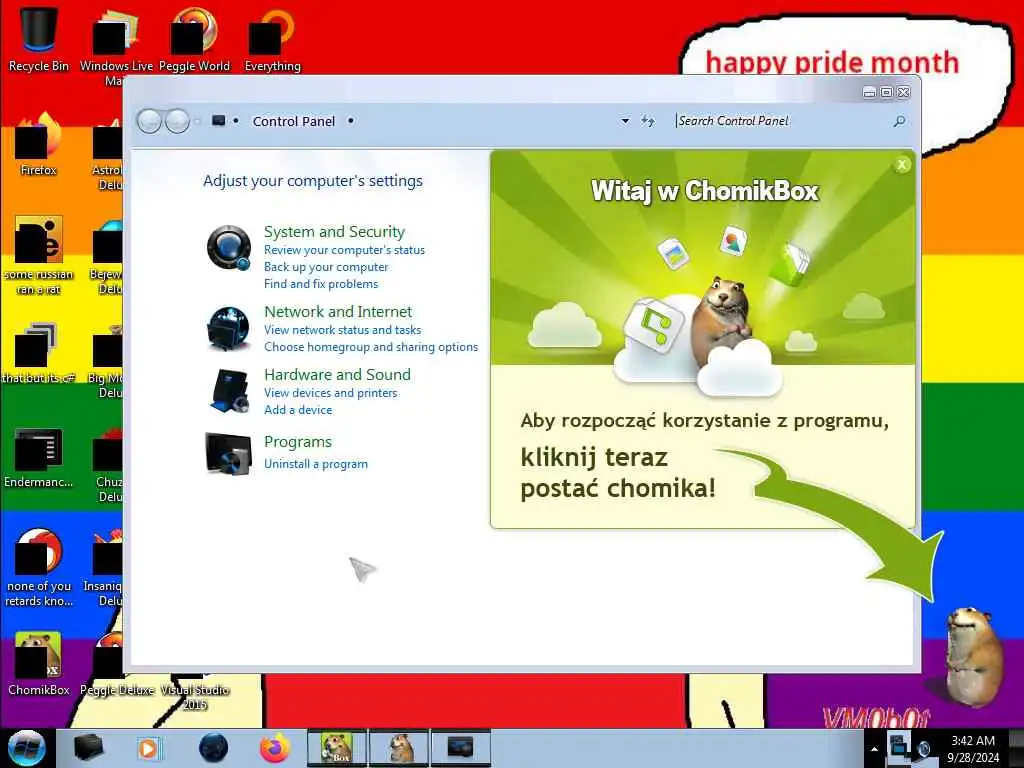Image resolution: width=1024 pixels, height=768 pixels.
Task: Open Firefox desktop shortcut
Action: point(39,145)
